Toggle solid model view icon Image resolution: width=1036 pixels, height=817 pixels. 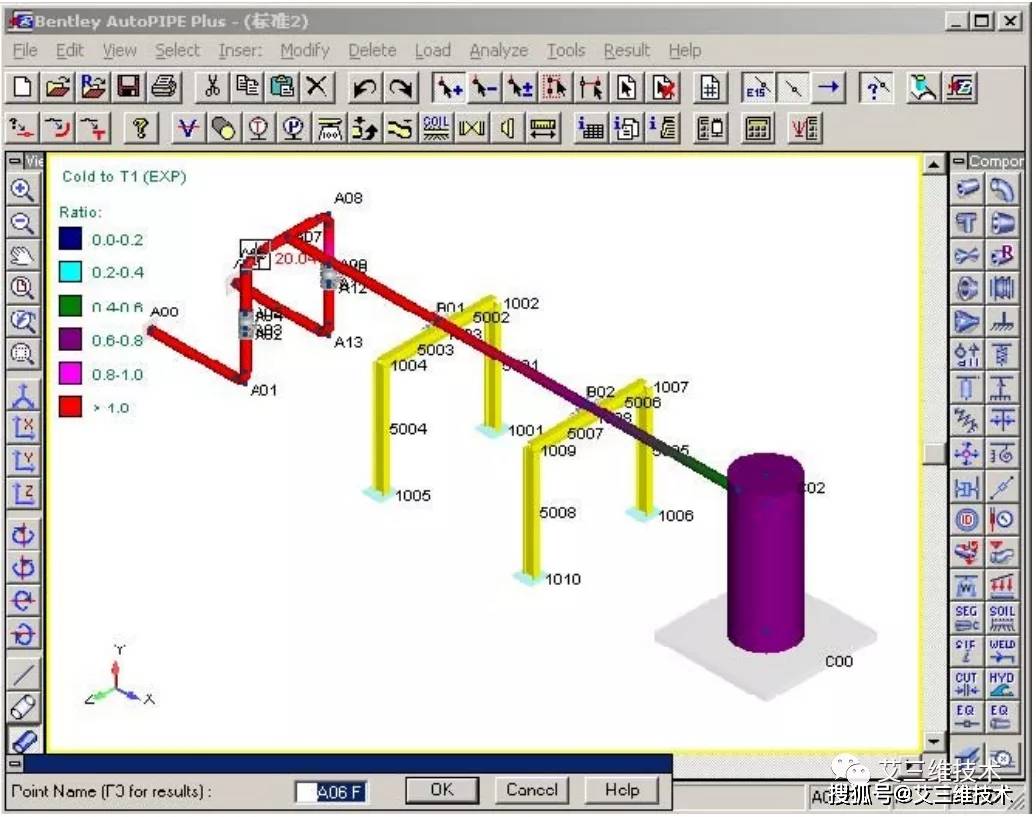click(x=22, y=741)
